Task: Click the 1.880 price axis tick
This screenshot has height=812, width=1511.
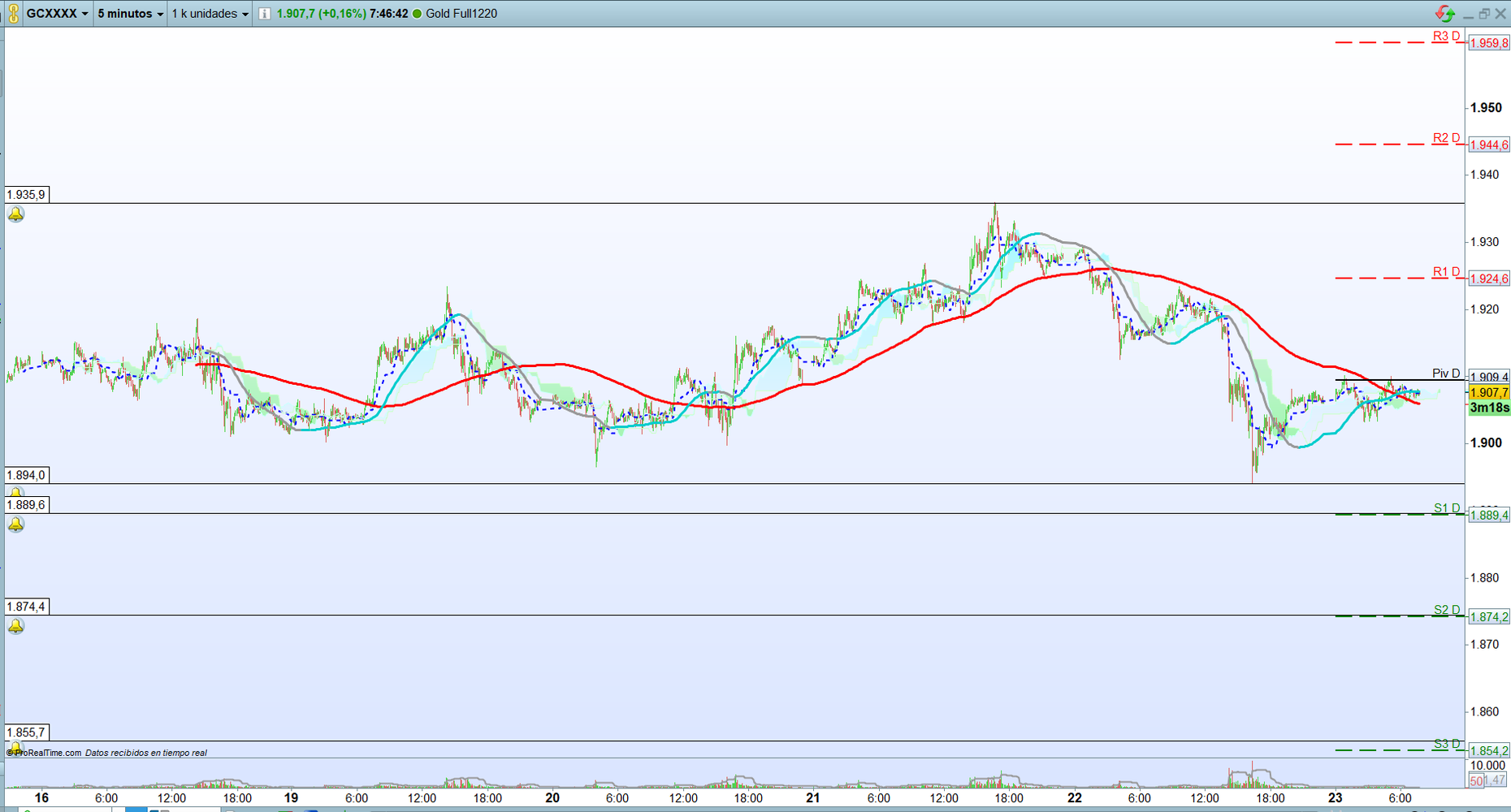Action: click(1486, 578)
